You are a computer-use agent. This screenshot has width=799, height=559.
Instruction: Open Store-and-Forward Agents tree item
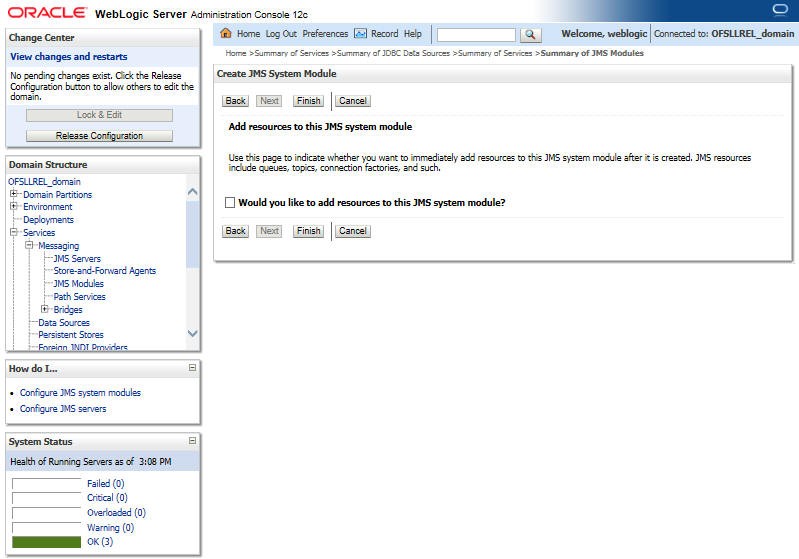click(x=104, y=271)
